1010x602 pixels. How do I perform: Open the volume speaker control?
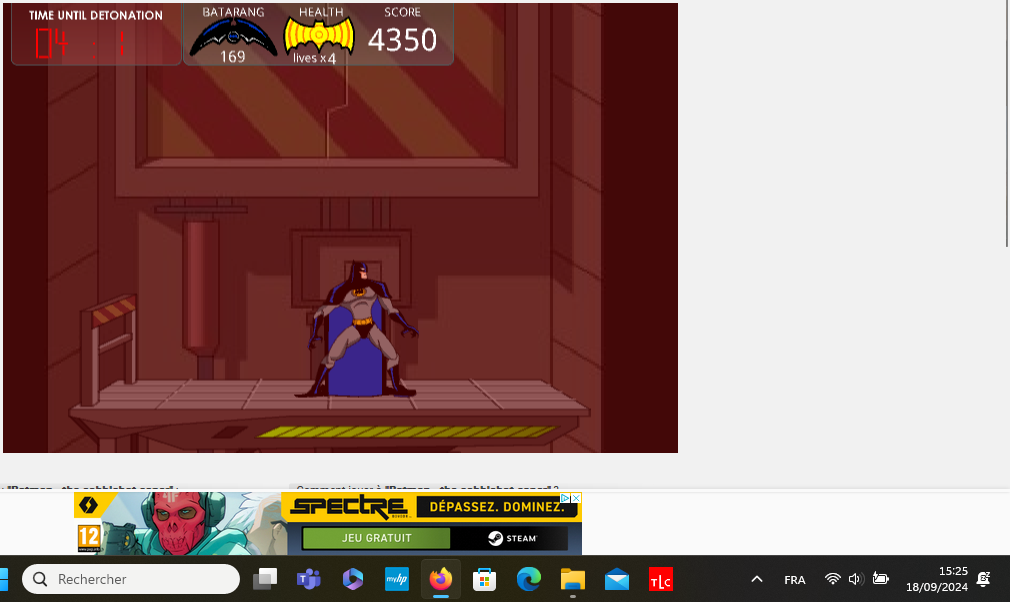click(856, 579)
